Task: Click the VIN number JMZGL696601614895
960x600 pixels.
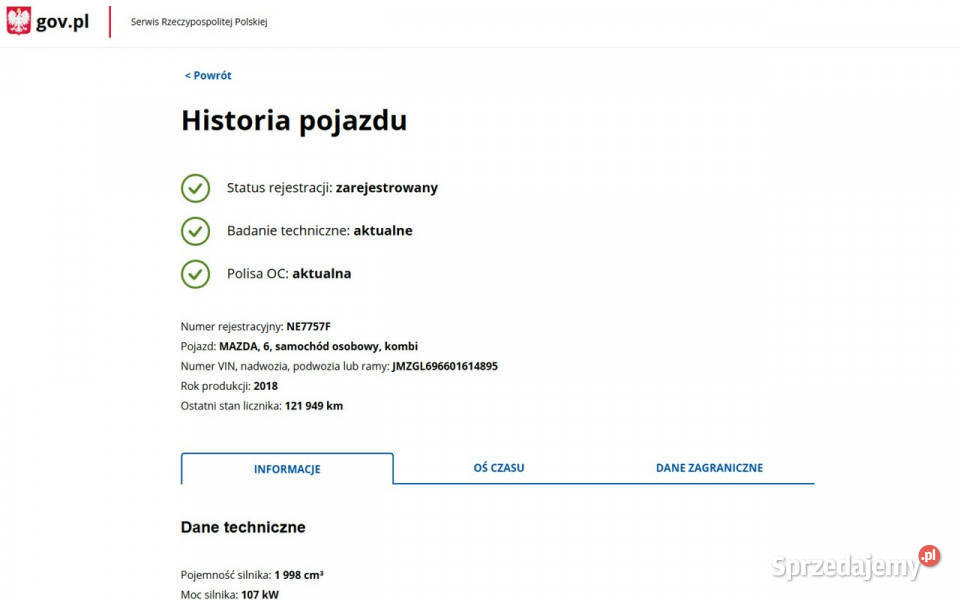Action: point(444,367)
